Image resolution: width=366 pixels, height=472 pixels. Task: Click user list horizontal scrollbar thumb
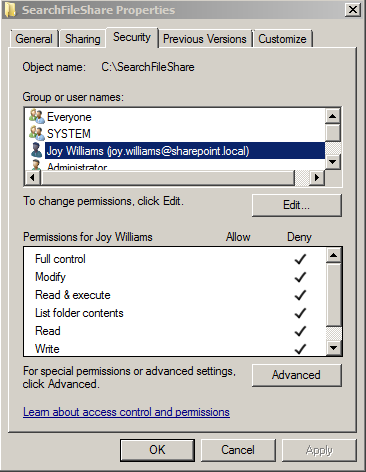[x=167, y=177]
